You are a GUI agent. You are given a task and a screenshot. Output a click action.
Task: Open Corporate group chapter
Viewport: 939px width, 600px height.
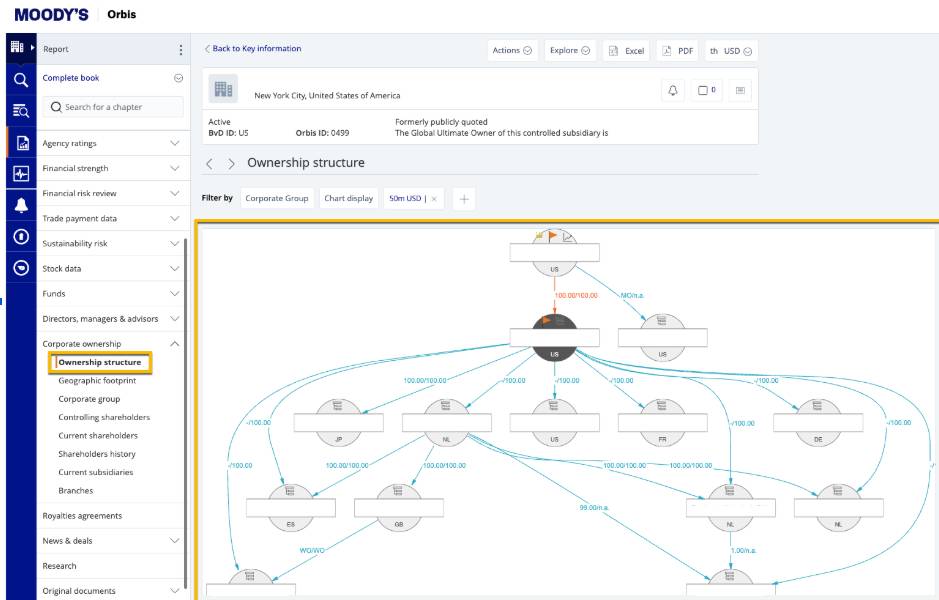click(89, 399)
